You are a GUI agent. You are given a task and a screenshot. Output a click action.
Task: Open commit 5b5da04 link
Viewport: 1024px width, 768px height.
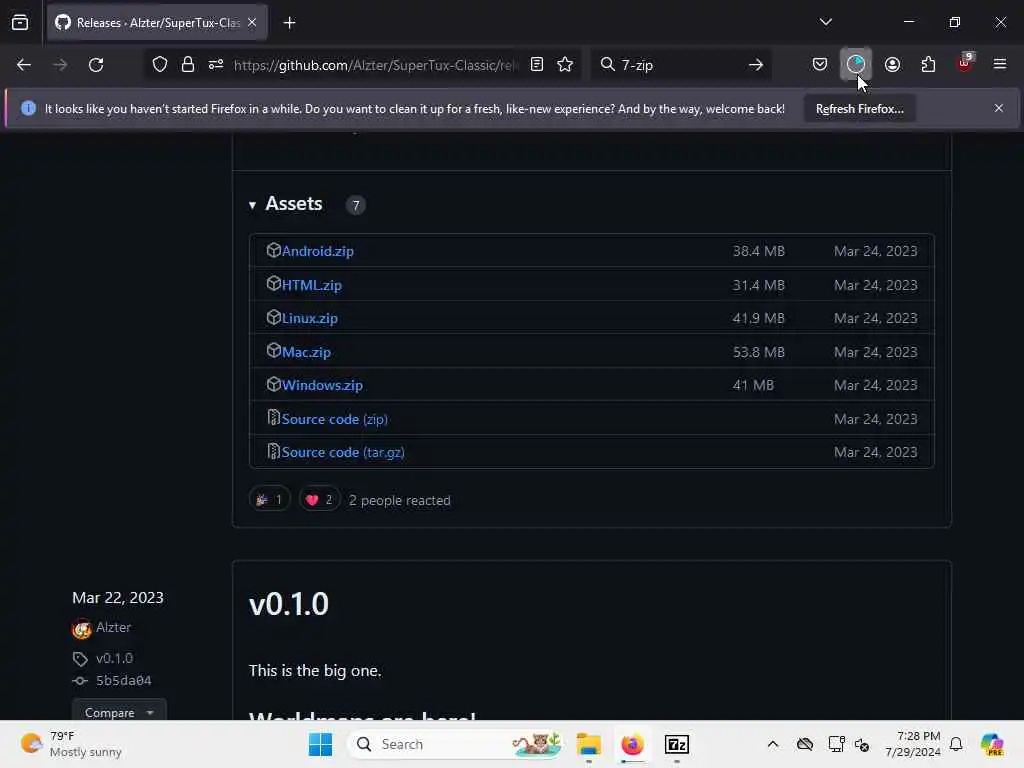coord(123,680)
